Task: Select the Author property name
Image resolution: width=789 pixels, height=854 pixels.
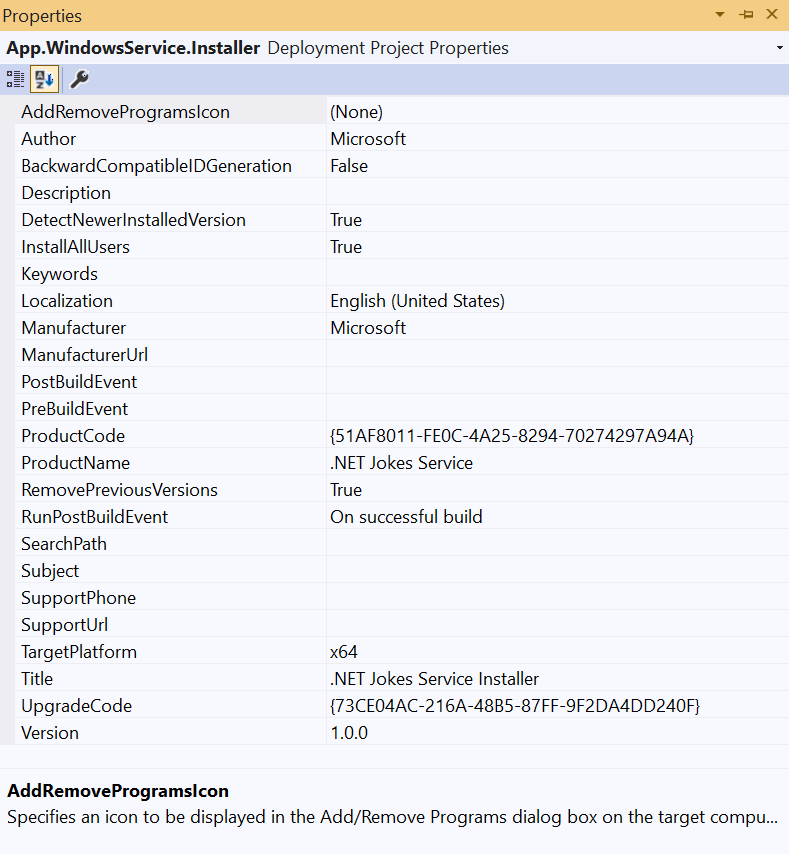Action: pyautogui.click(x=48, y=139)
